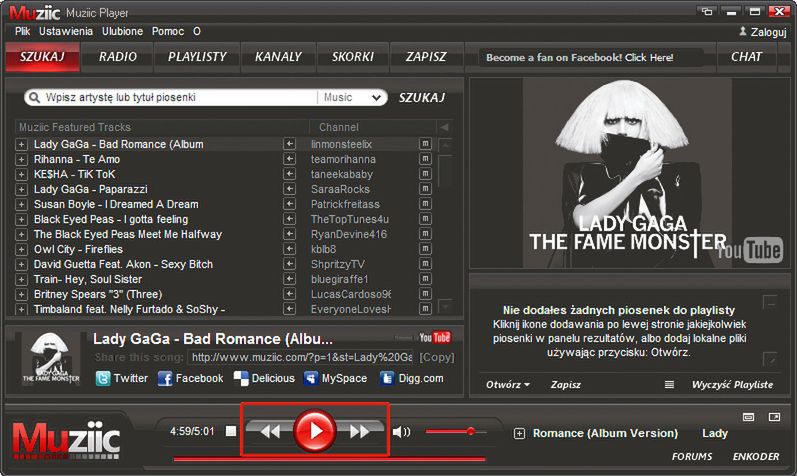Open the Pomoc menu
The image size is (797, 476).
[x=168, y=32]
